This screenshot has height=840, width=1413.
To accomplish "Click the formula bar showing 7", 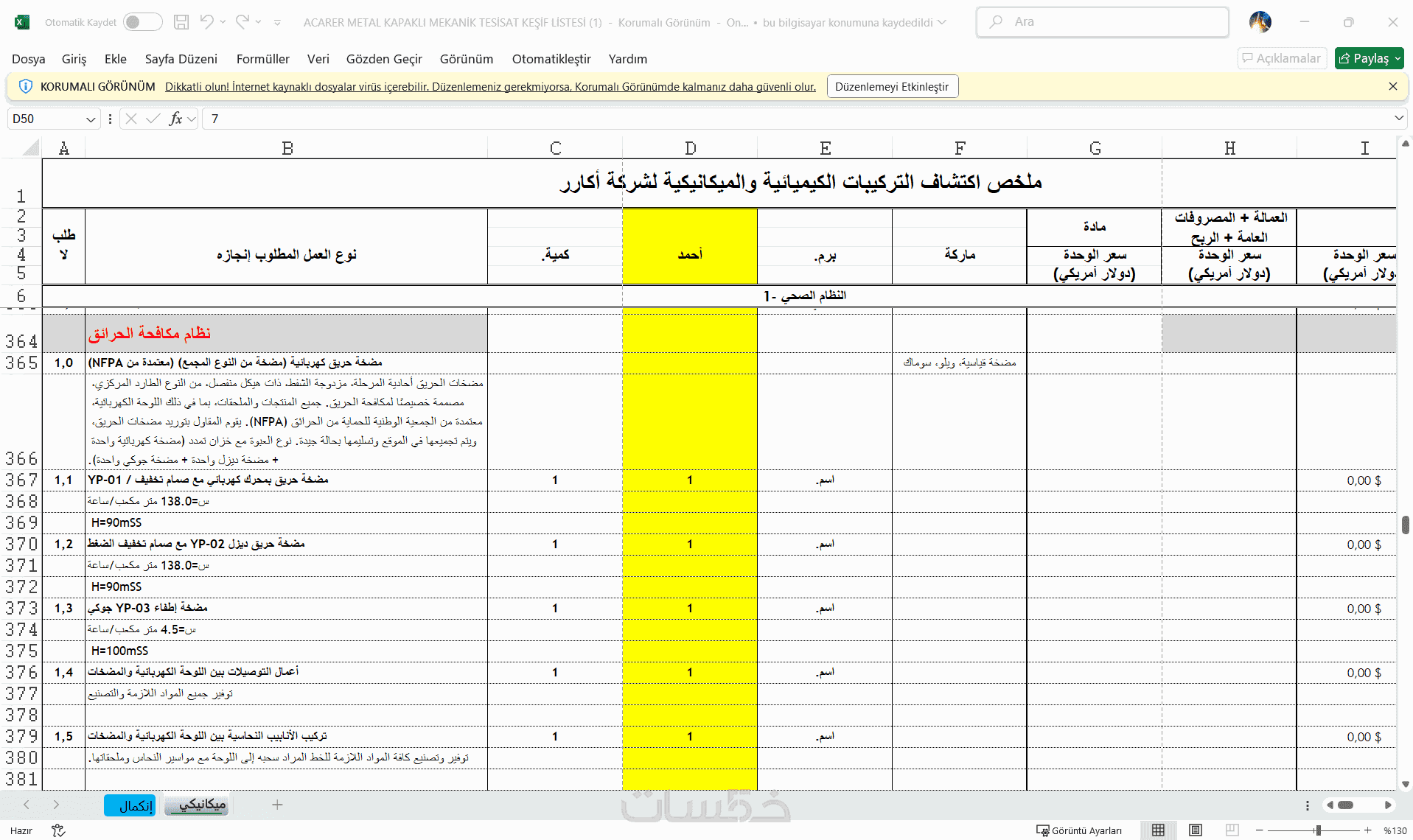I will pyautogui.click(x=796, y=119).
